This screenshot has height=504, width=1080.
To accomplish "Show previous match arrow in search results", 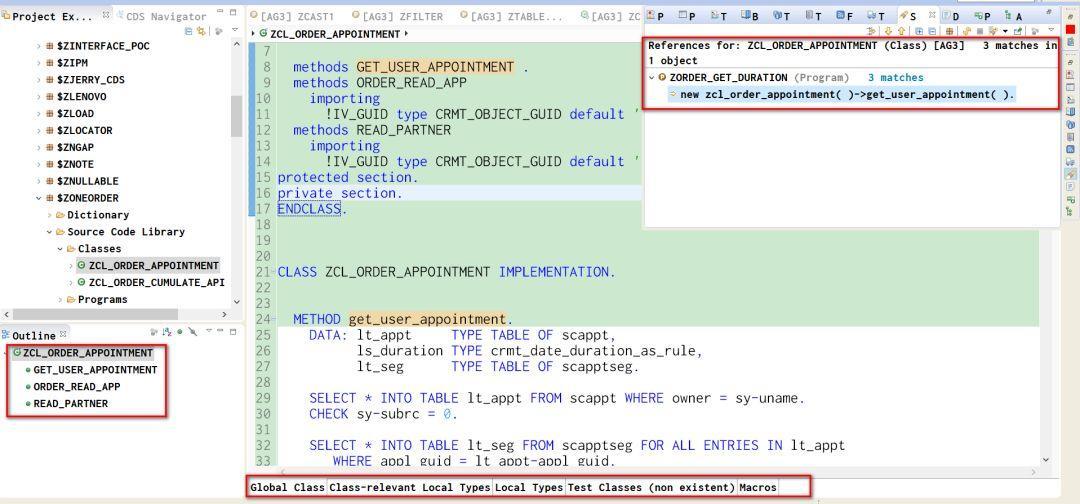I will point(902,31).
